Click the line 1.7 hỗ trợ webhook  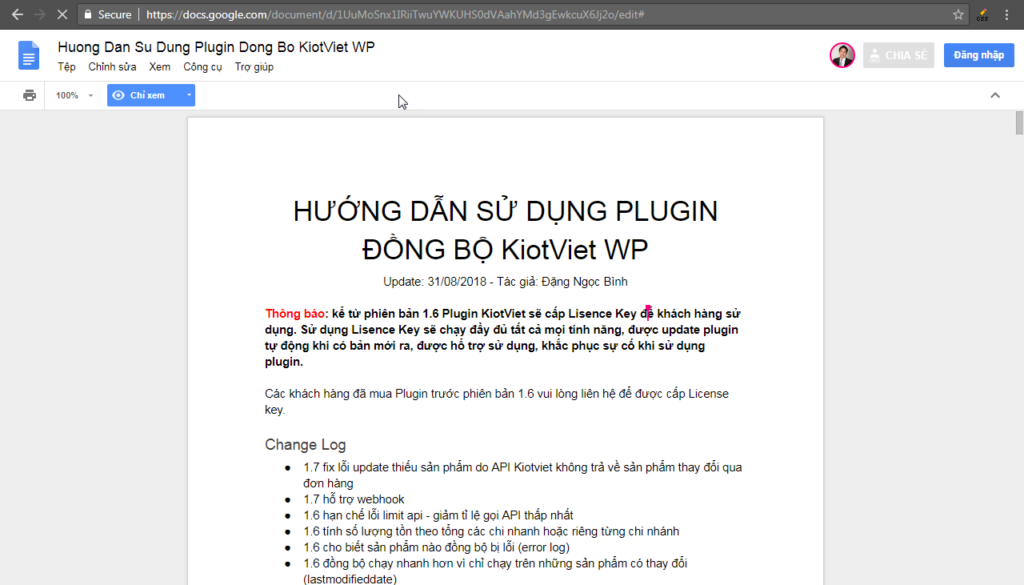pyautogui.click(x=353, y=499)
